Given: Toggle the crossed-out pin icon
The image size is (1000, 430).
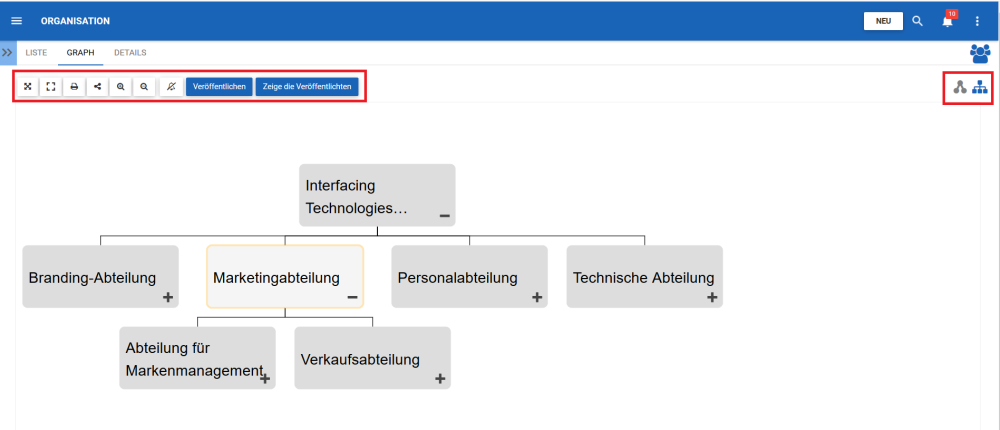Looking at the screenshot, I should tap(171, 87).
